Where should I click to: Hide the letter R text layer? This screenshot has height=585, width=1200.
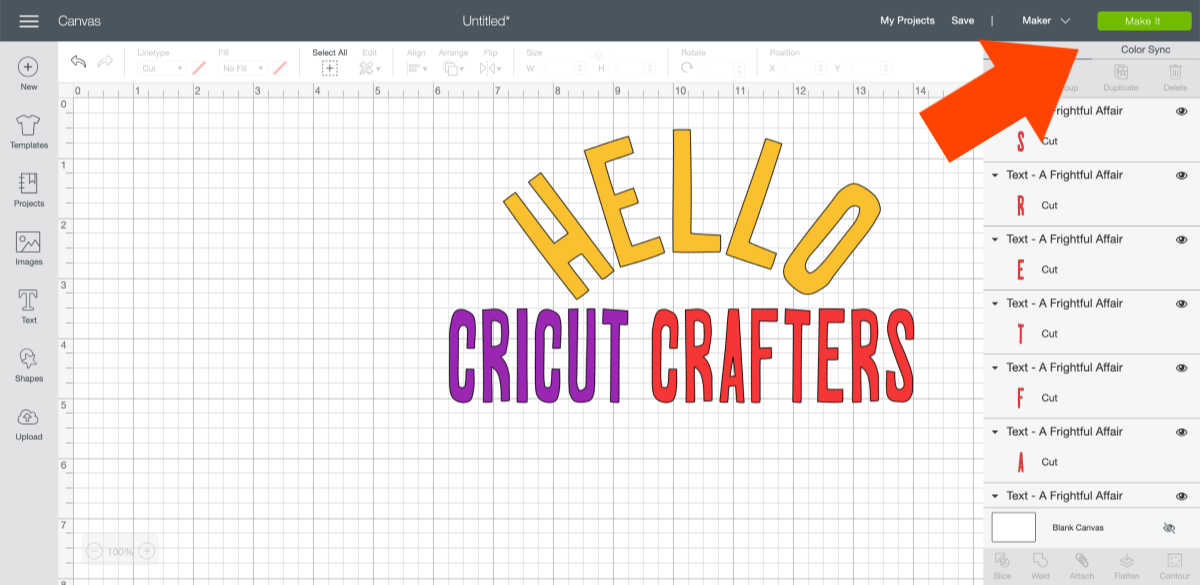pyautogui.click(x=1181, y=176)
